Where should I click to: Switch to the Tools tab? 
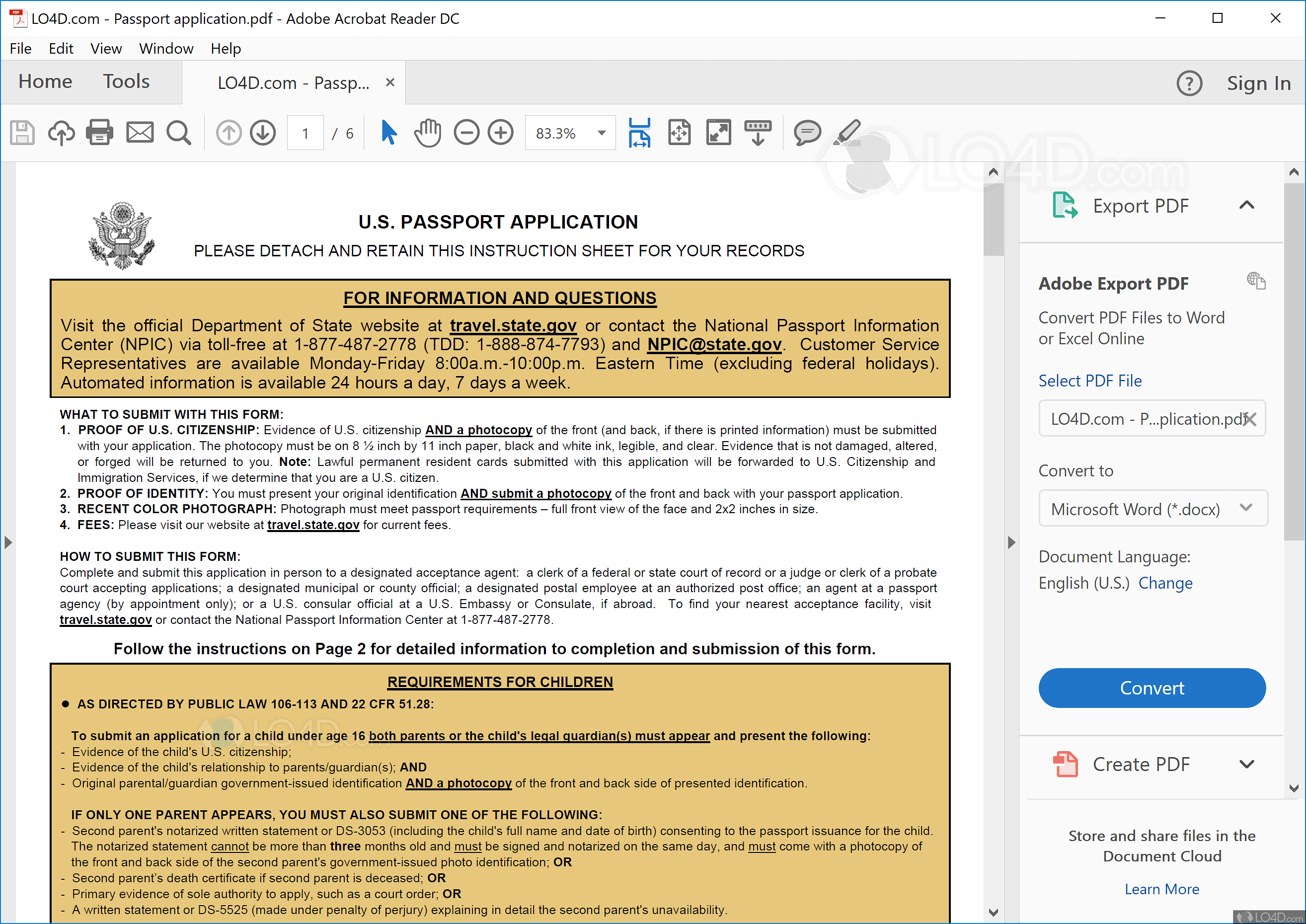(x=126, y=82)
